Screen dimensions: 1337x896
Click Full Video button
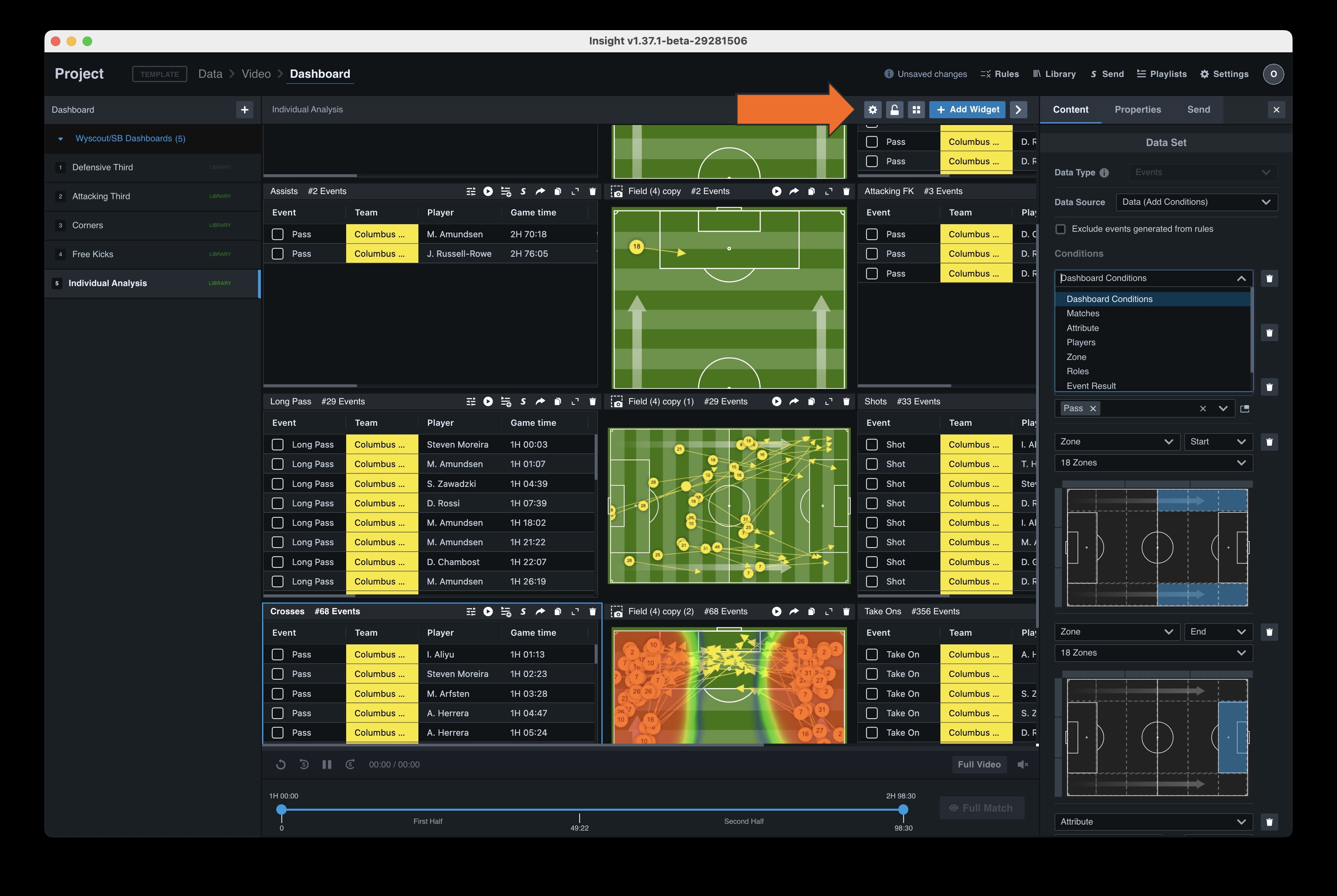[x=979, y=765]
